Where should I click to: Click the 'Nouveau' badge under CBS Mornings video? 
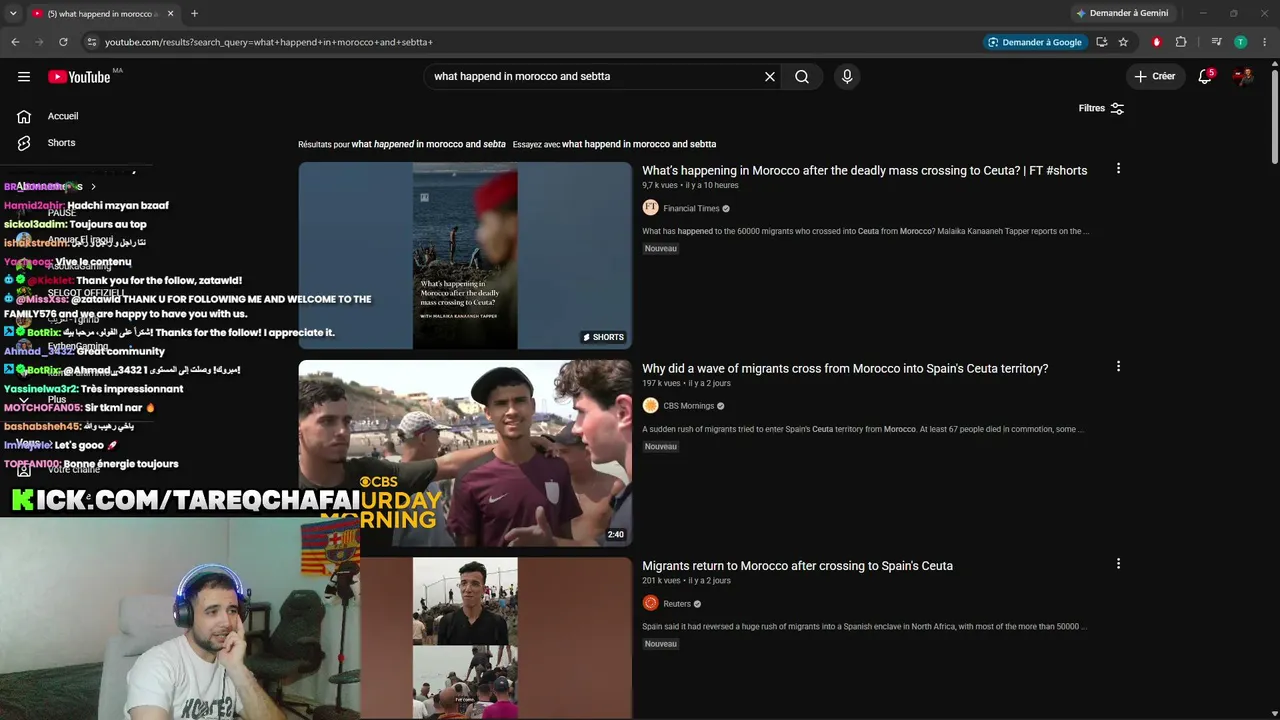click(660, 447)
